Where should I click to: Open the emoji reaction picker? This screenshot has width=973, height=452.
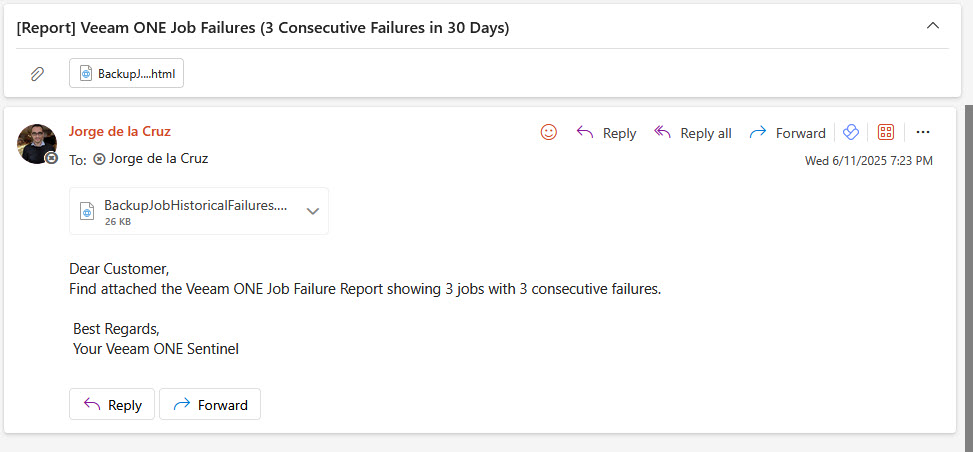coord(549,132)
